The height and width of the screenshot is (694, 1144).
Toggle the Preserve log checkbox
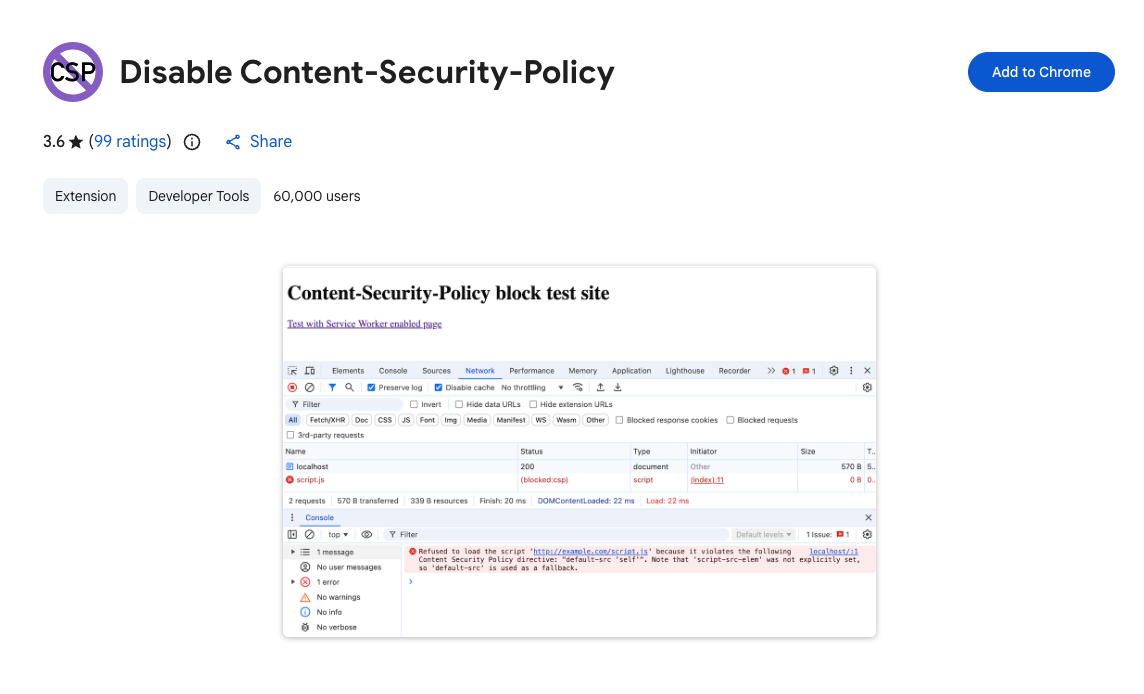coord(371,387)
